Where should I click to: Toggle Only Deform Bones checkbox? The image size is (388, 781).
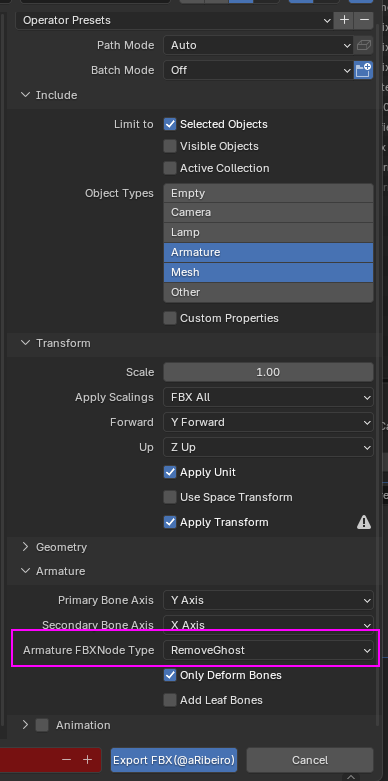point(170,675)
